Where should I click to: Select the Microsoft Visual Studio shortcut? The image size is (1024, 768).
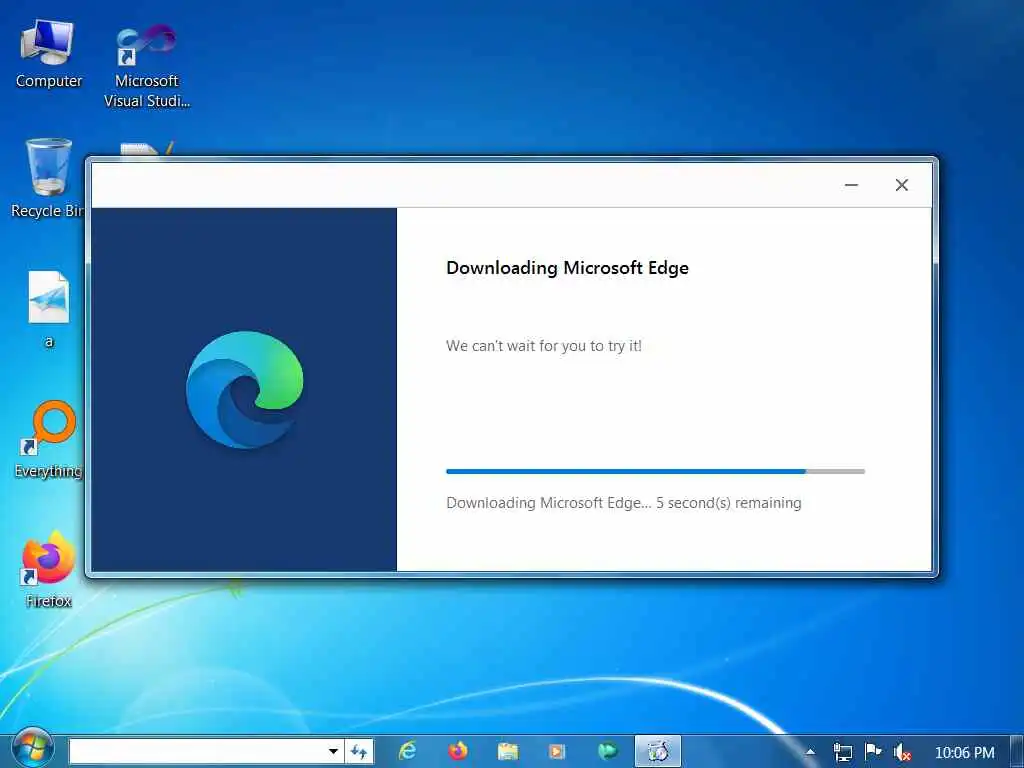(147, 65)
